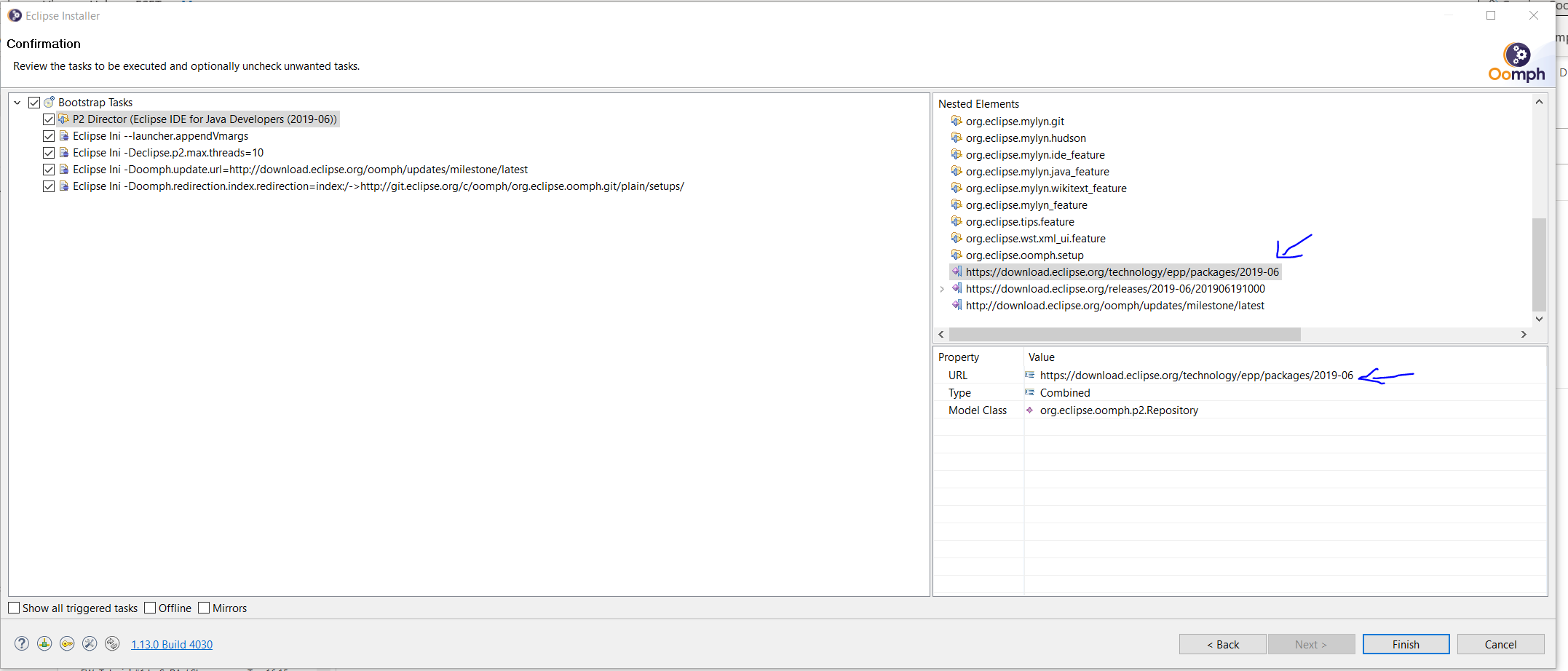
Task: Uncheck Eclipse Ini -Doomph.update.url checkbox
Action: click(49, 170)
